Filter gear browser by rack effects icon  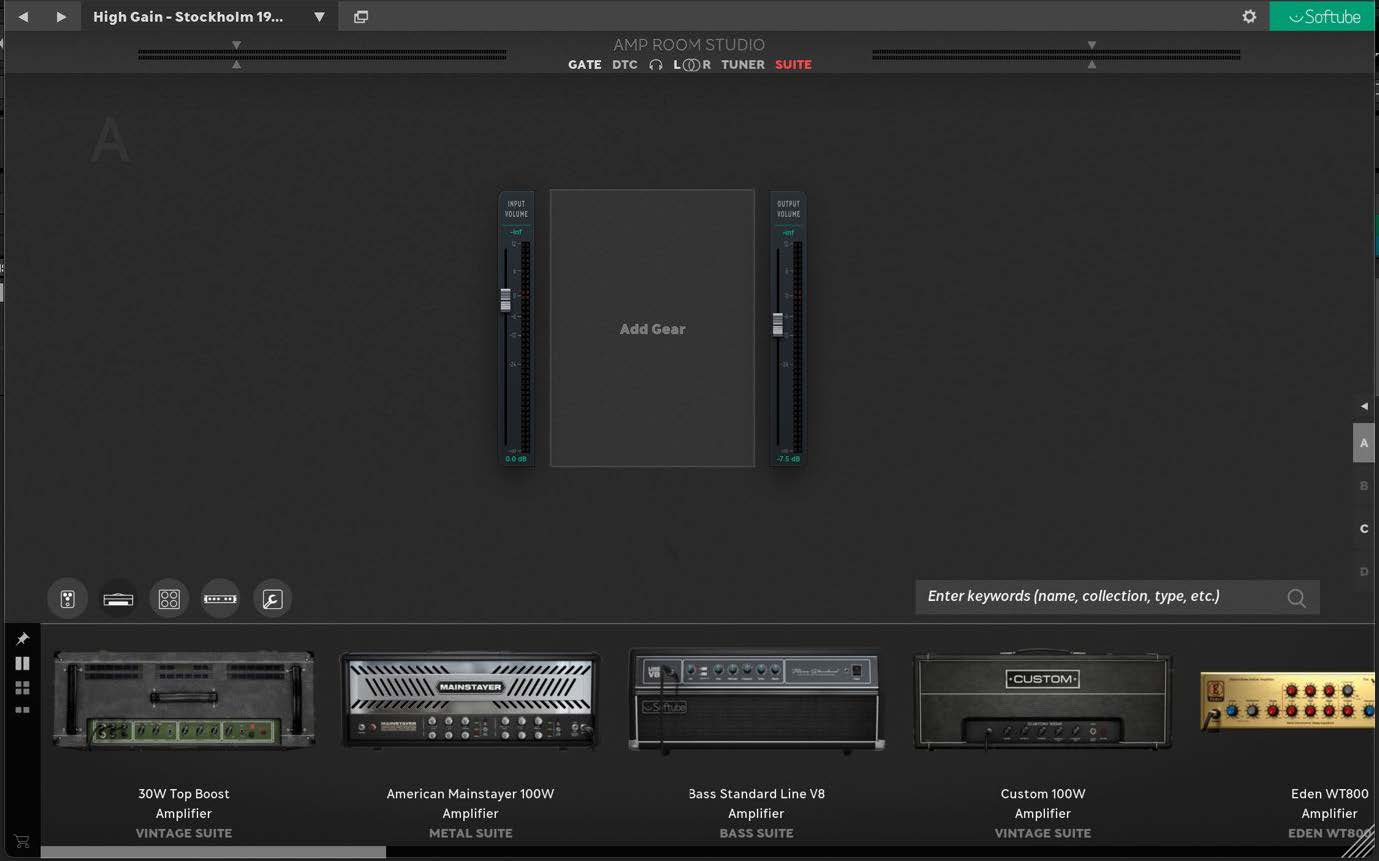pos(220,599)
